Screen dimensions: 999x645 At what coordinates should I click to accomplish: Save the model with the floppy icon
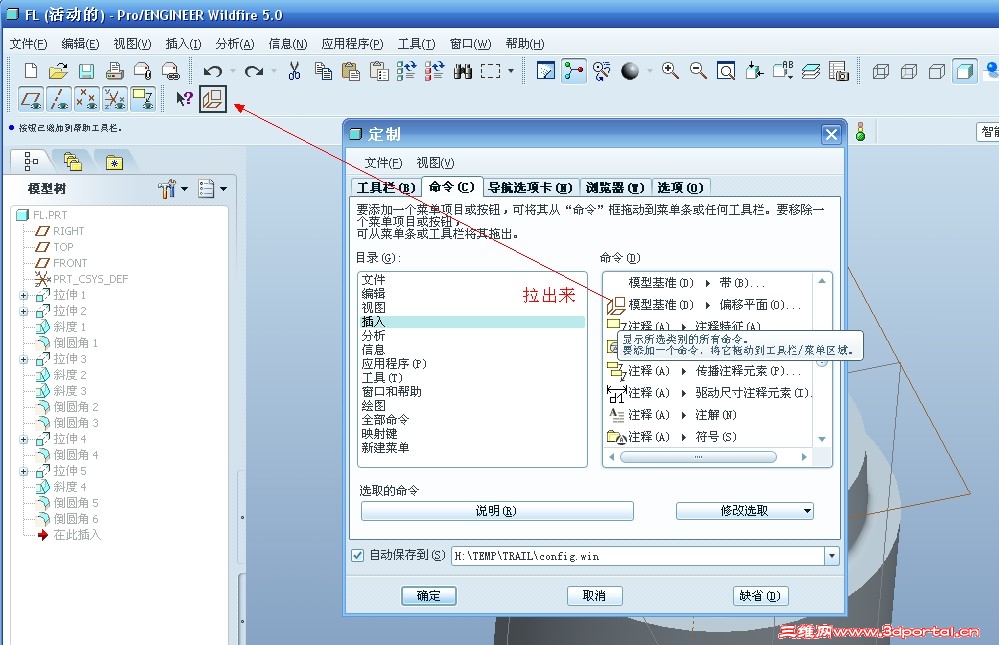86,71
